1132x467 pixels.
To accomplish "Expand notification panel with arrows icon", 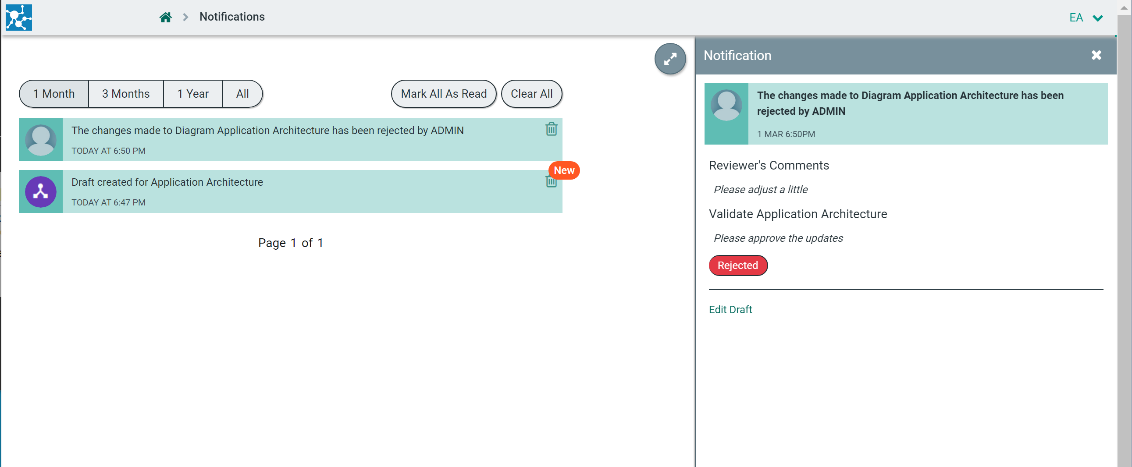I will tap(670, 59).
